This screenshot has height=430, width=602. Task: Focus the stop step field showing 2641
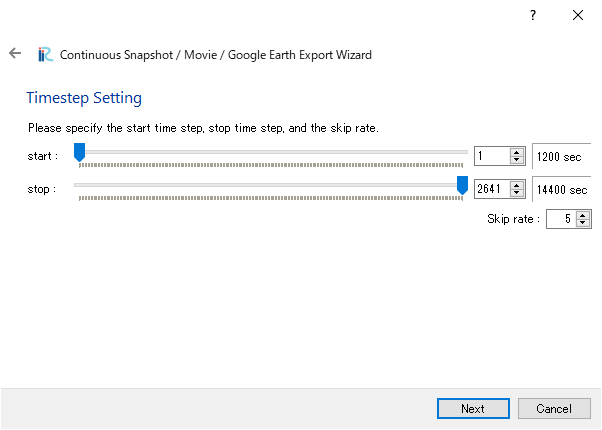492,189
